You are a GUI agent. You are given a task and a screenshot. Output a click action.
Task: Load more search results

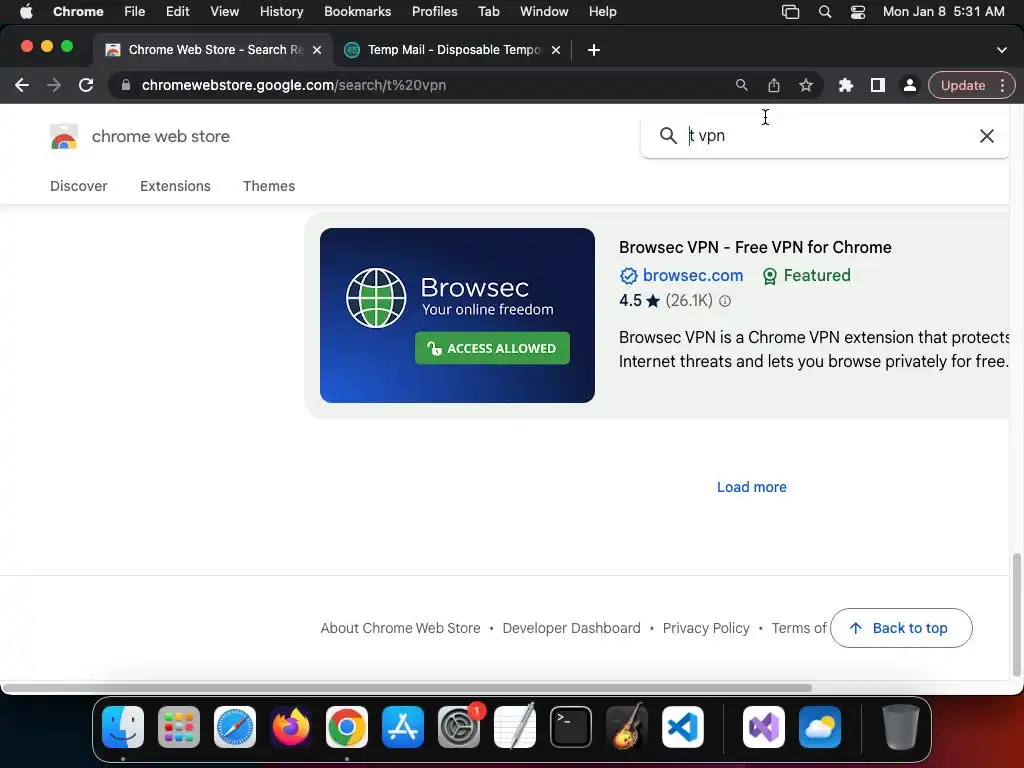click(x=752, y=487)
